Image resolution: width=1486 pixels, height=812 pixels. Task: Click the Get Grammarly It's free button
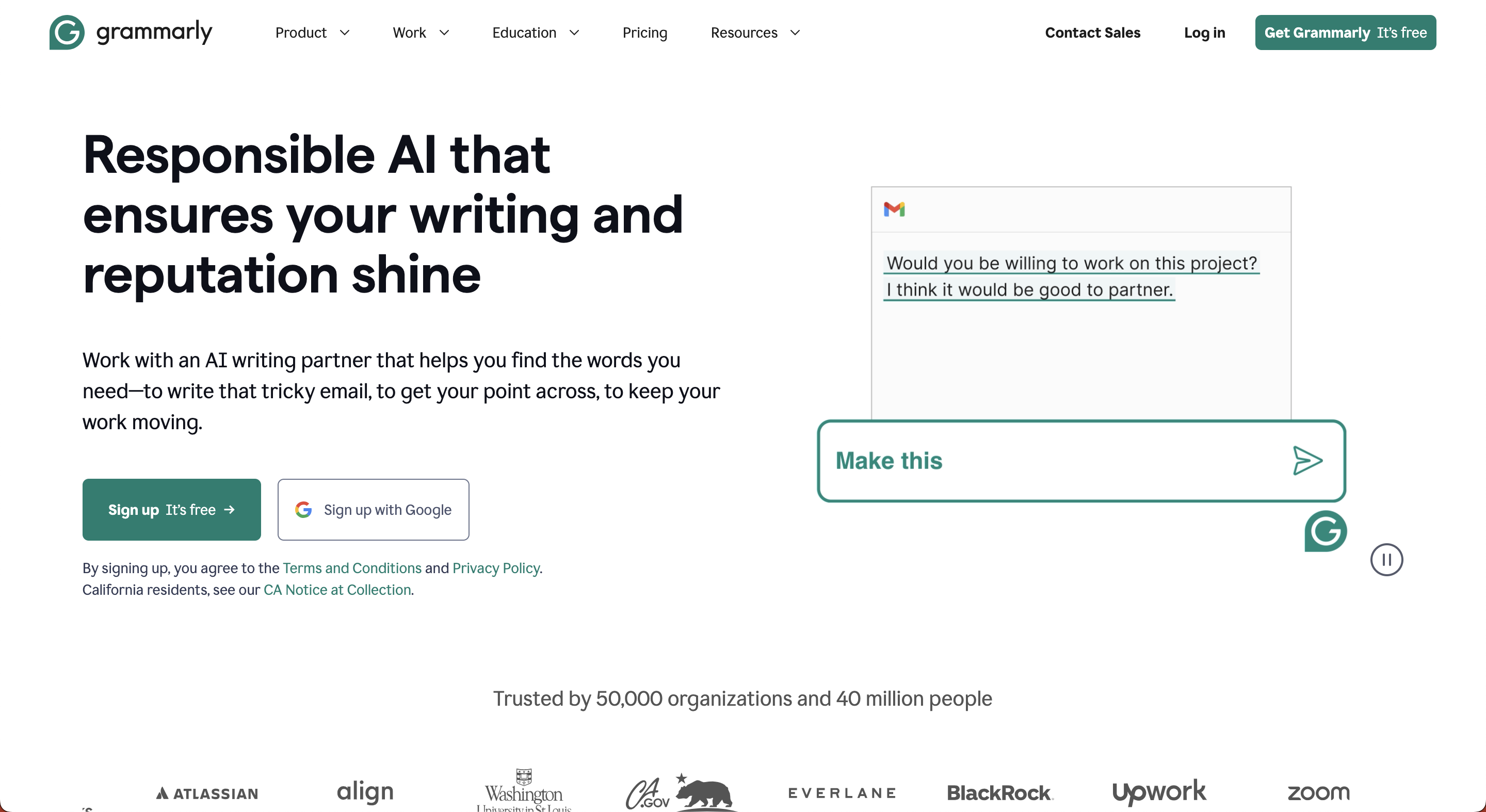click(1345, 33)
